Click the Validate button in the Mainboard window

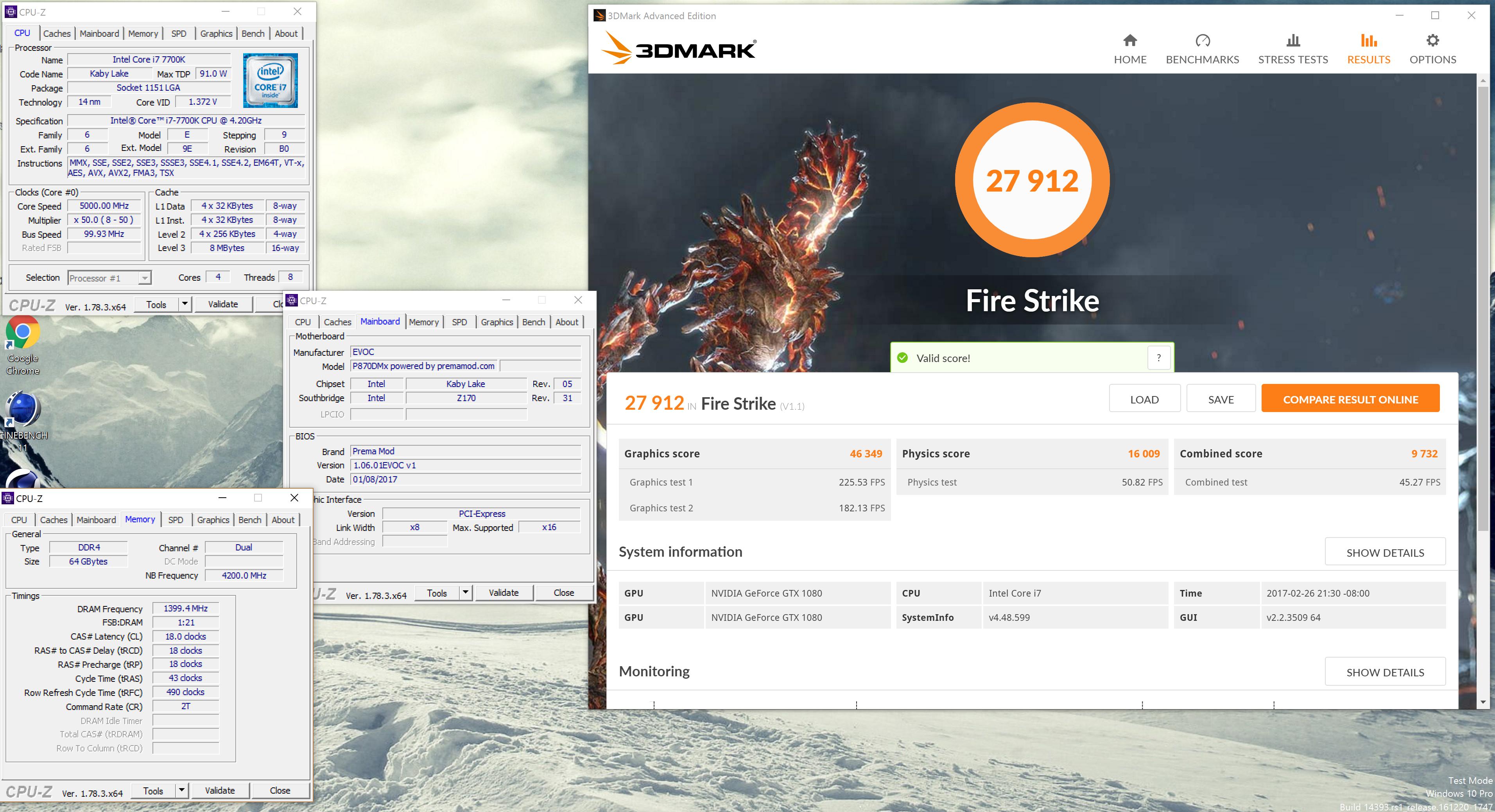click(503, 593)
